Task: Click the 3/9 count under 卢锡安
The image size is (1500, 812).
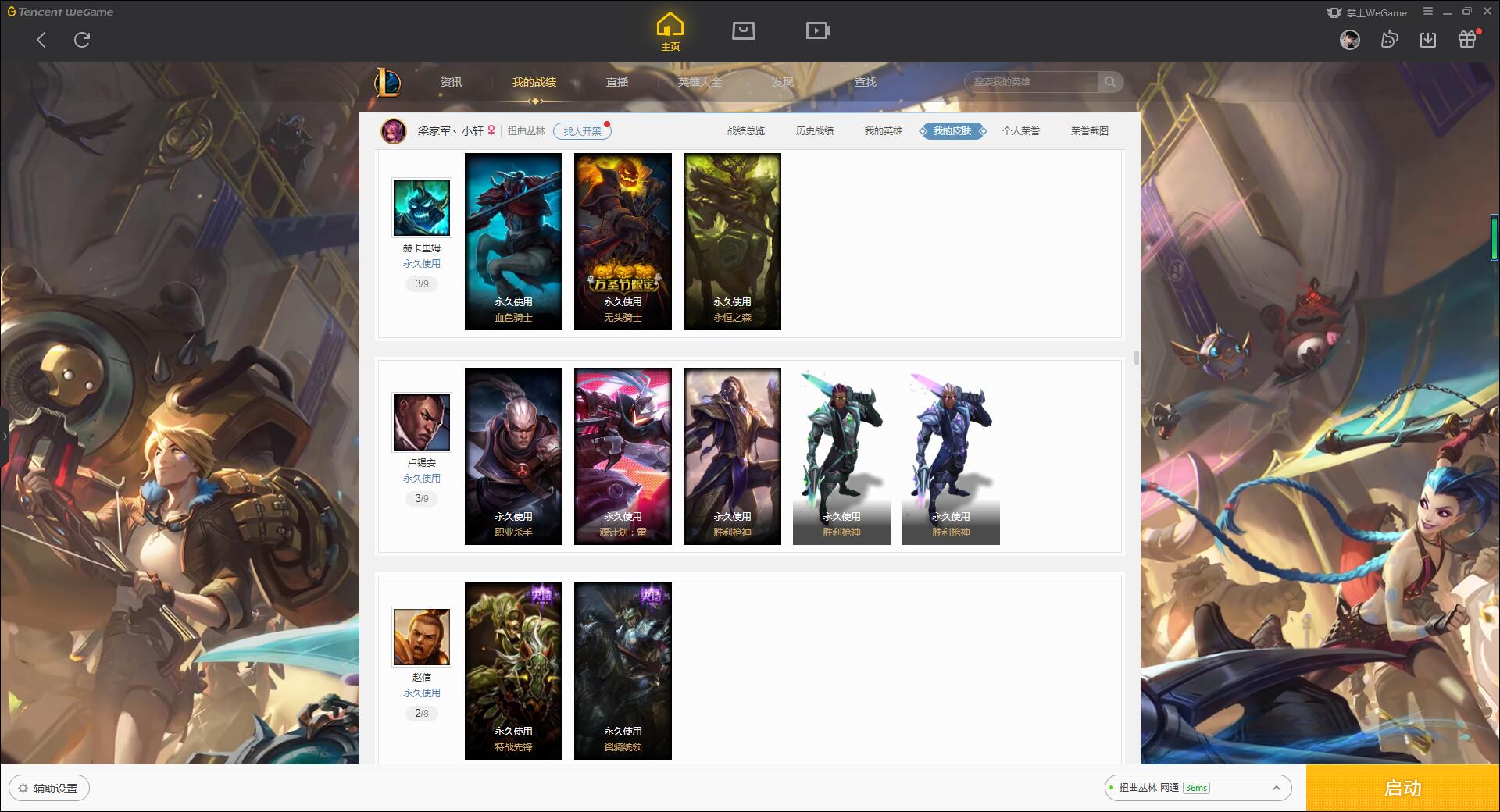Action: tap(422, 498)
